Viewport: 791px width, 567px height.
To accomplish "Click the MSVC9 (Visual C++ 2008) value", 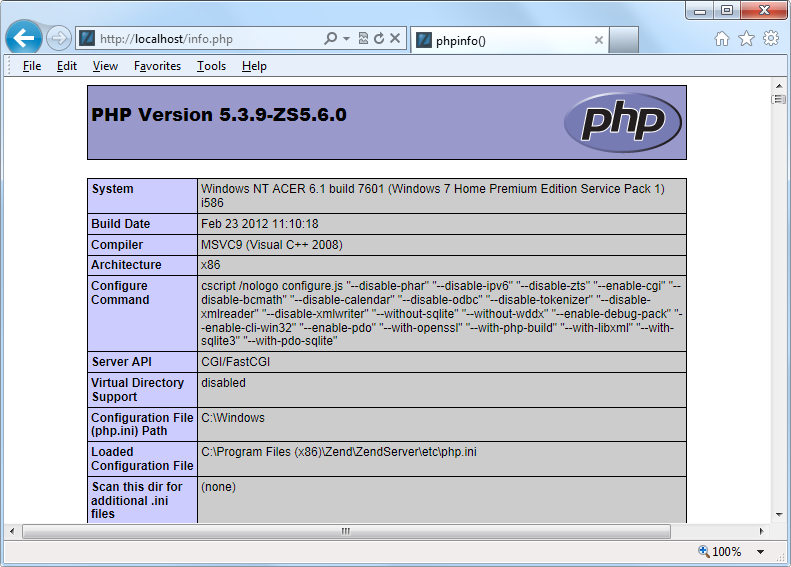I will [x=271, y=245].
